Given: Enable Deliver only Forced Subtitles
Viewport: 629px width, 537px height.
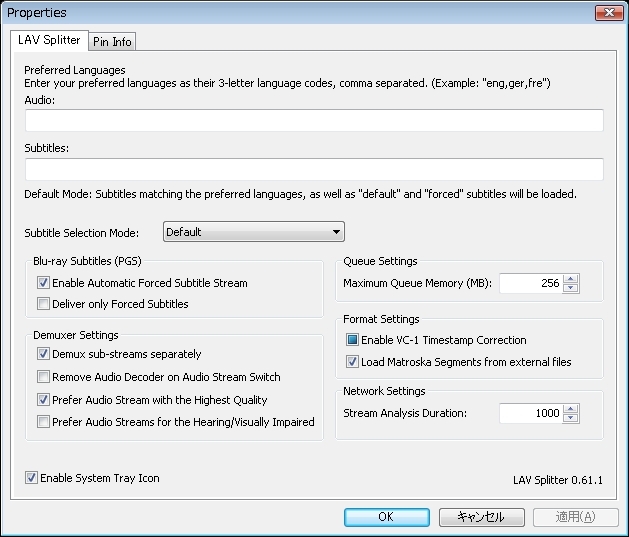Looking at the screenshot, I should [x=43, y=304].
